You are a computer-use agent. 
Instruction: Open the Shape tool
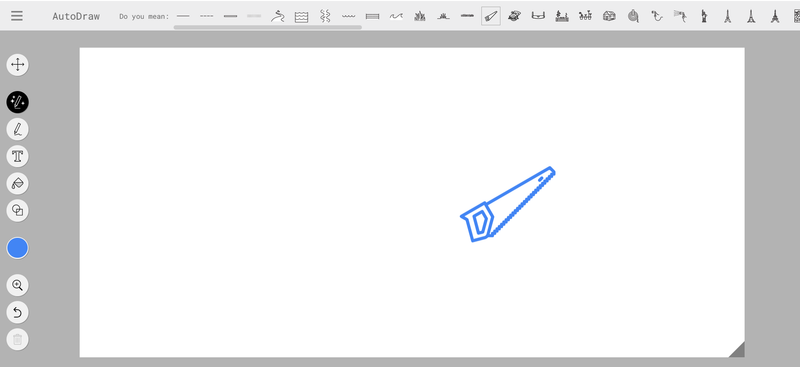click(17, 210)
